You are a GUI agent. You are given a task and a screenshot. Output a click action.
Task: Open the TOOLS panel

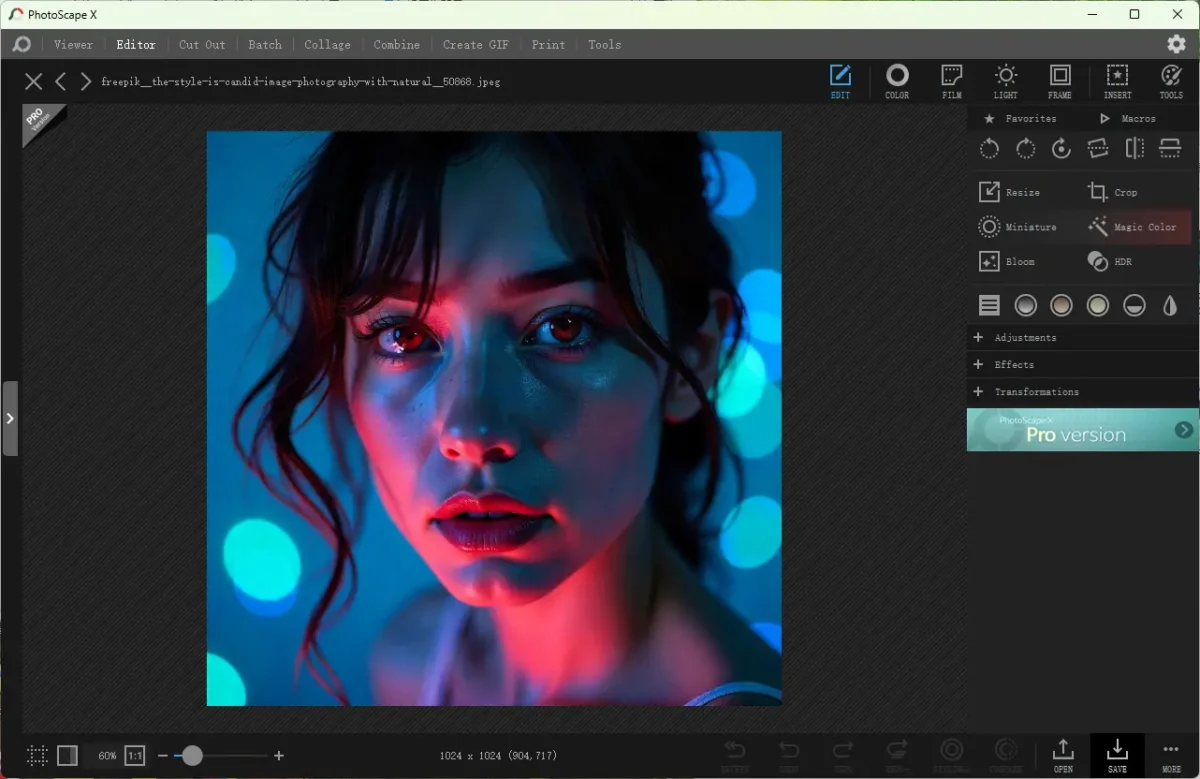pos(1171,82)
